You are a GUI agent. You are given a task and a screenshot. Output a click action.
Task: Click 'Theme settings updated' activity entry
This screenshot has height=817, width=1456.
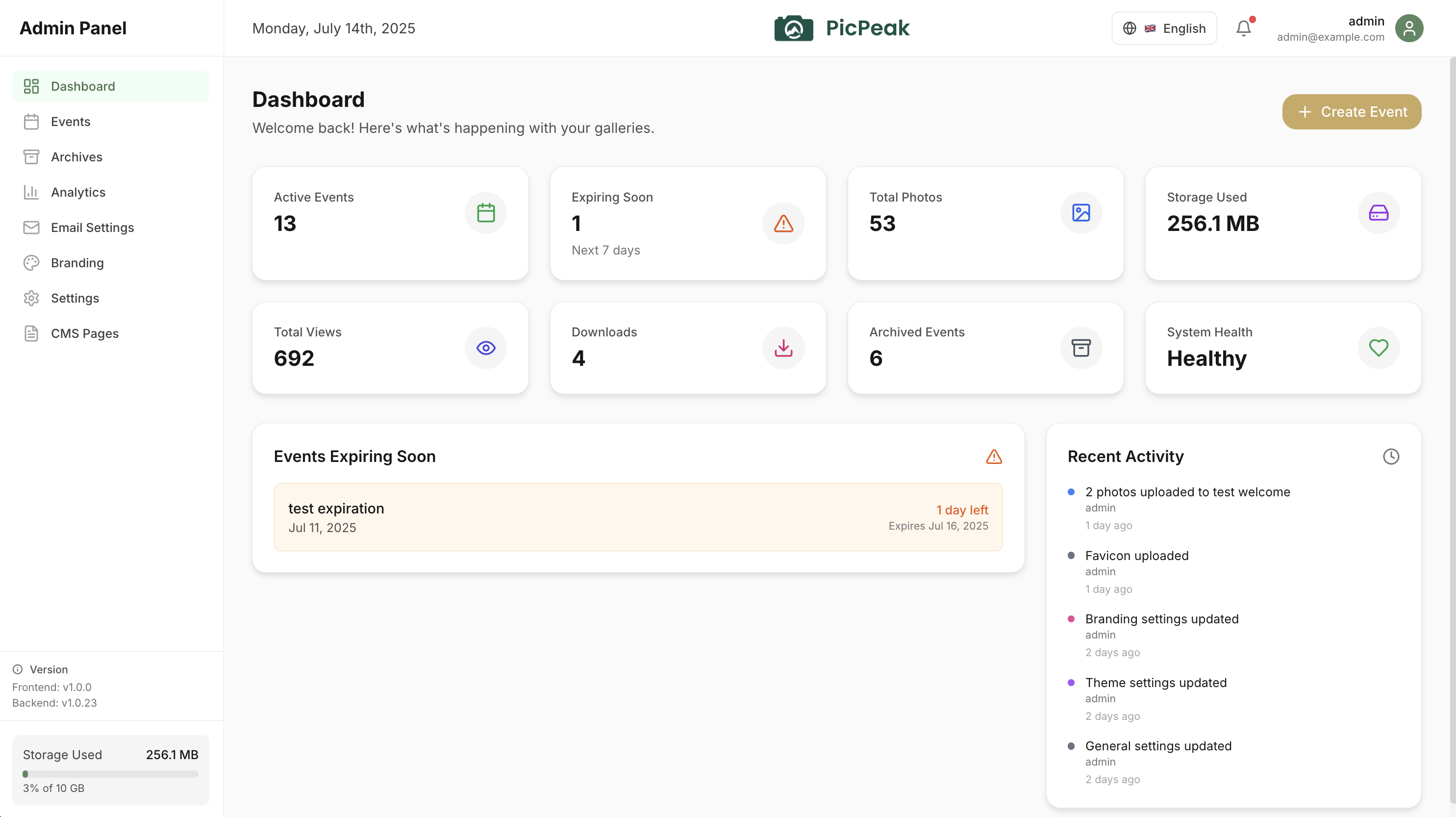pos(1156,683)
